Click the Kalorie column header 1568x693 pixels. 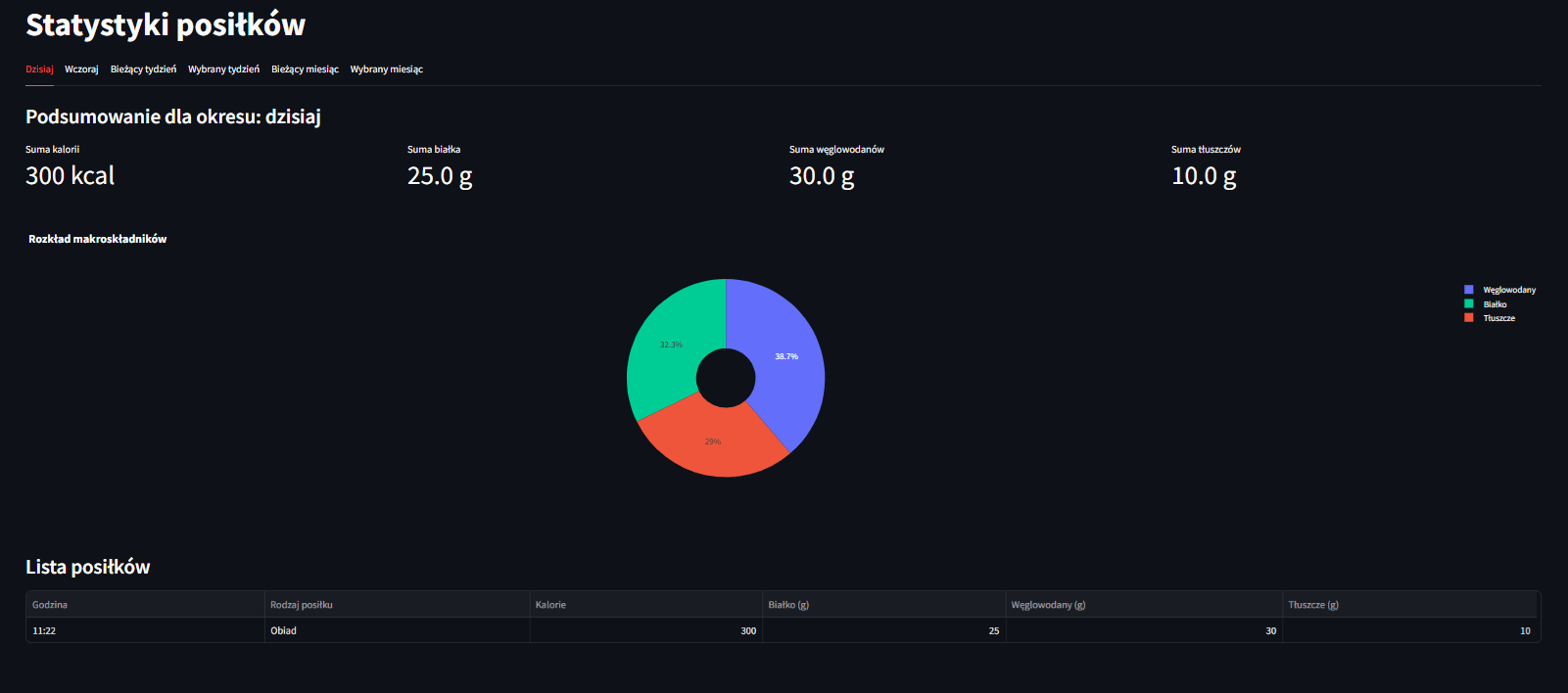(550, 605)
